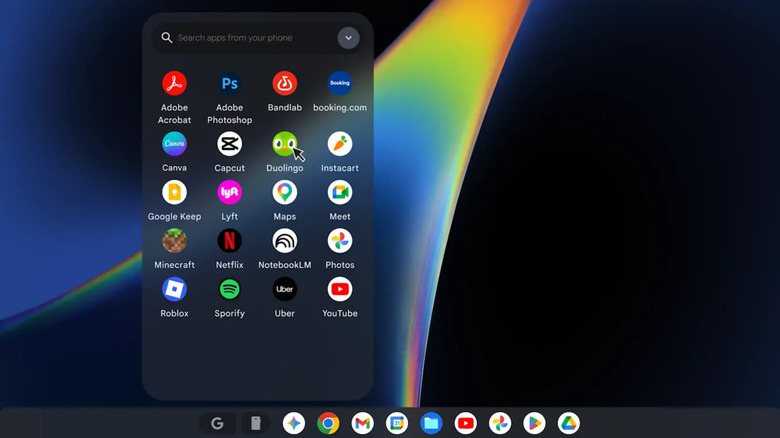This screenshot has width=780, height=438.
Task: Open NotebookLM app
Action: point(285,241)
